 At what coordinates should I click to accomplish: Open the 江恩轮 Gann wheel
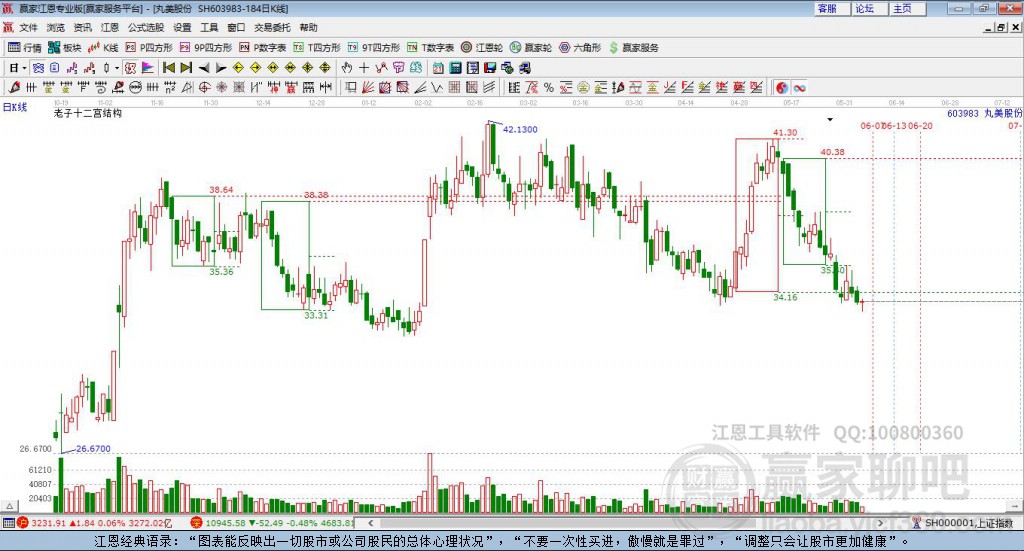click(482, 48)
